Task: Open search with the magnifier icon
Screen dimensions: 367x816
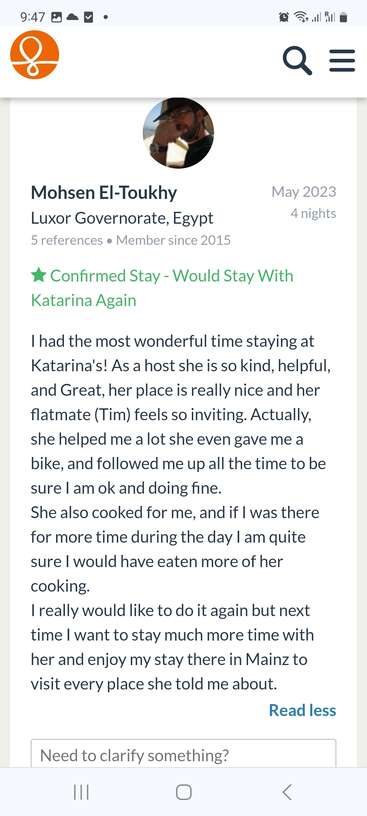Action: [297, 60]
